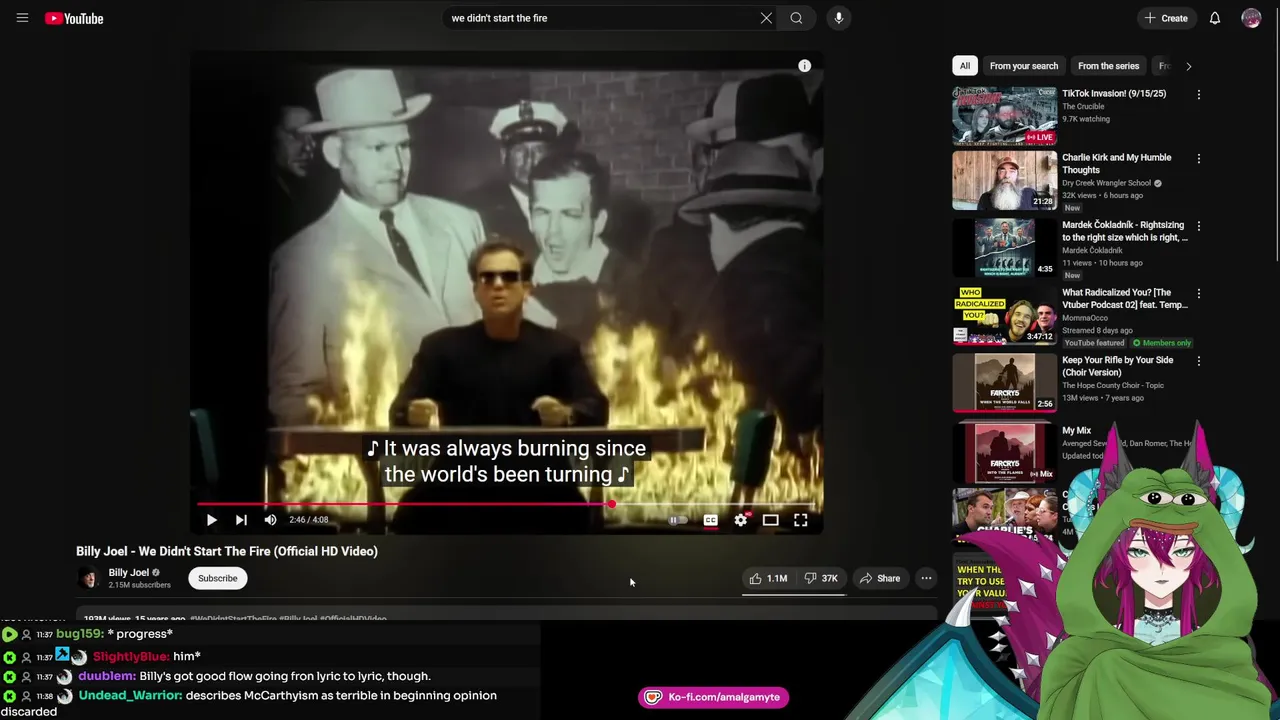Click the Members only badge
Image resolution: width=1280 pixels, height=720 pixels.
click(1162, 343)
